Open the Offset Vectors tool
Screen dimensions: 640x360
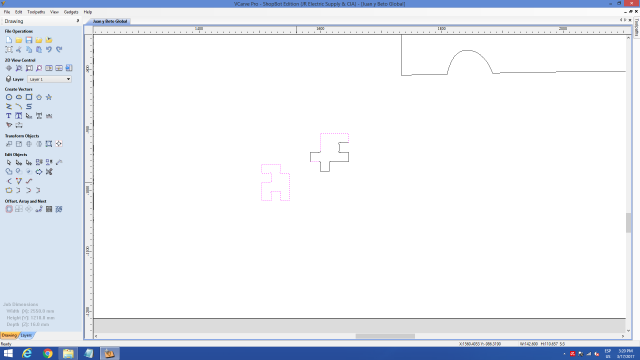click(9, 209)
